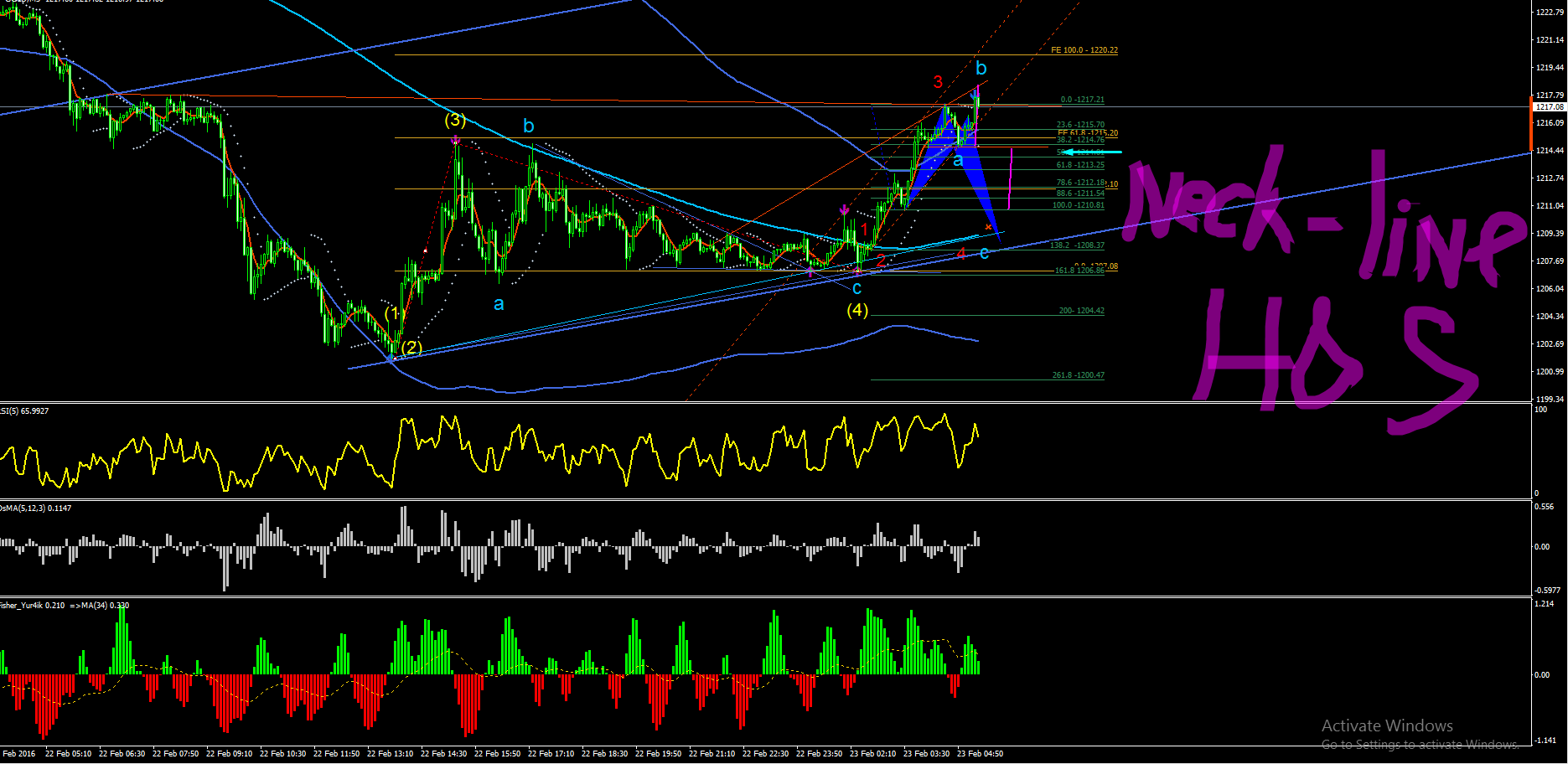Select the small red x marker
Viewport: 1568px width, 764px height.
pos(989,227)
